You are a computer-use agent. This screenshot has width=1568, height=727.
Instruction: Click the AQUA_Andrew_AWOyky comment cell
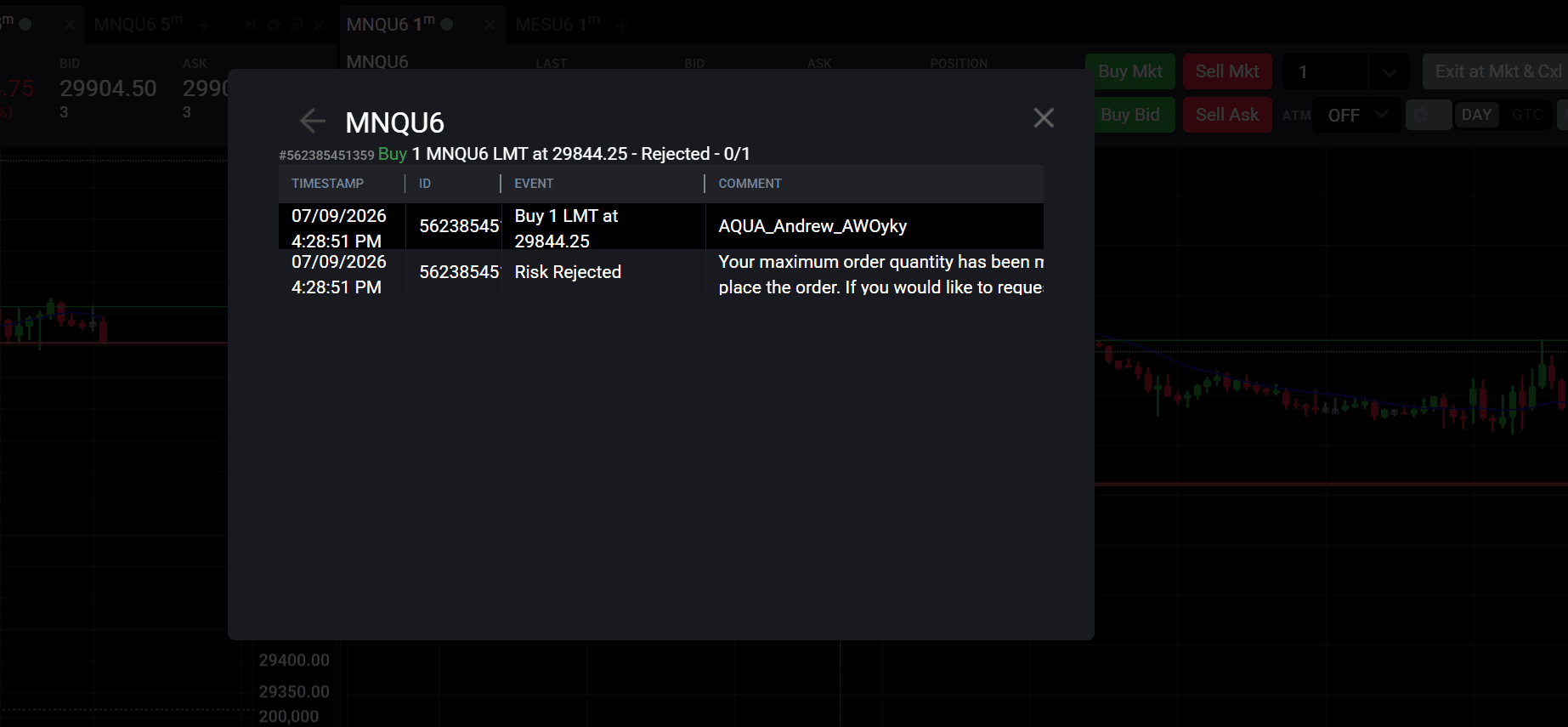point(875,226)
